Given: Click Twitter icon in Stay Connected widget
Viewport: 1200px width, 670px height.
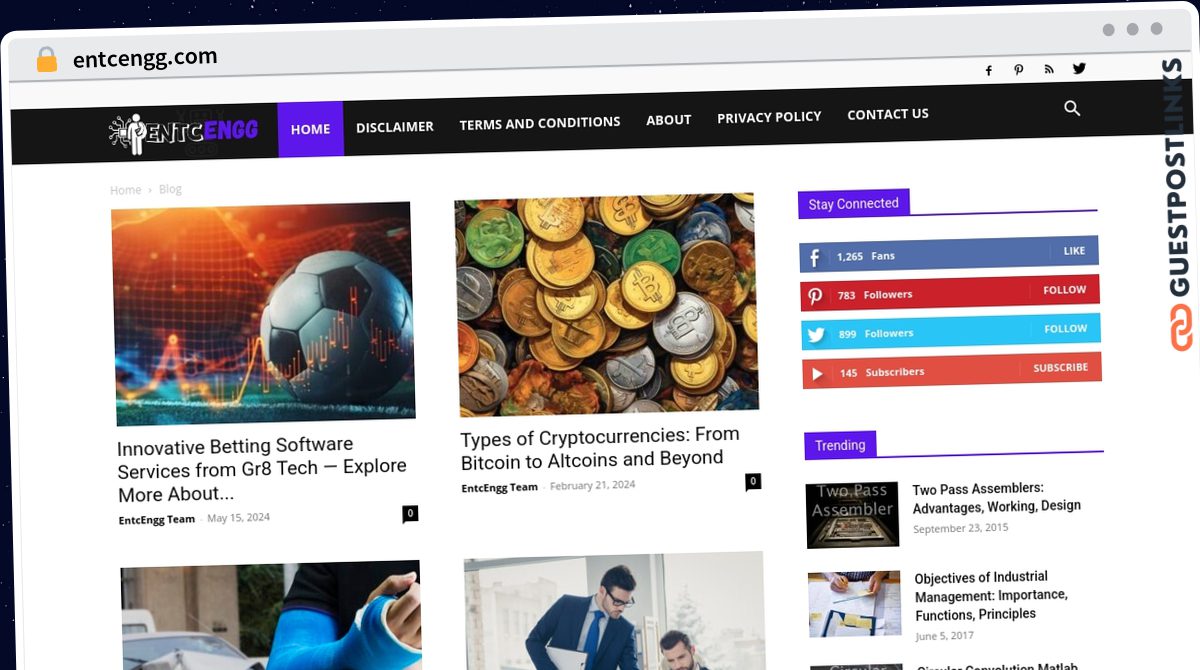Looking at the screenshot, I should pyautogui.click(x=817, y=335).
